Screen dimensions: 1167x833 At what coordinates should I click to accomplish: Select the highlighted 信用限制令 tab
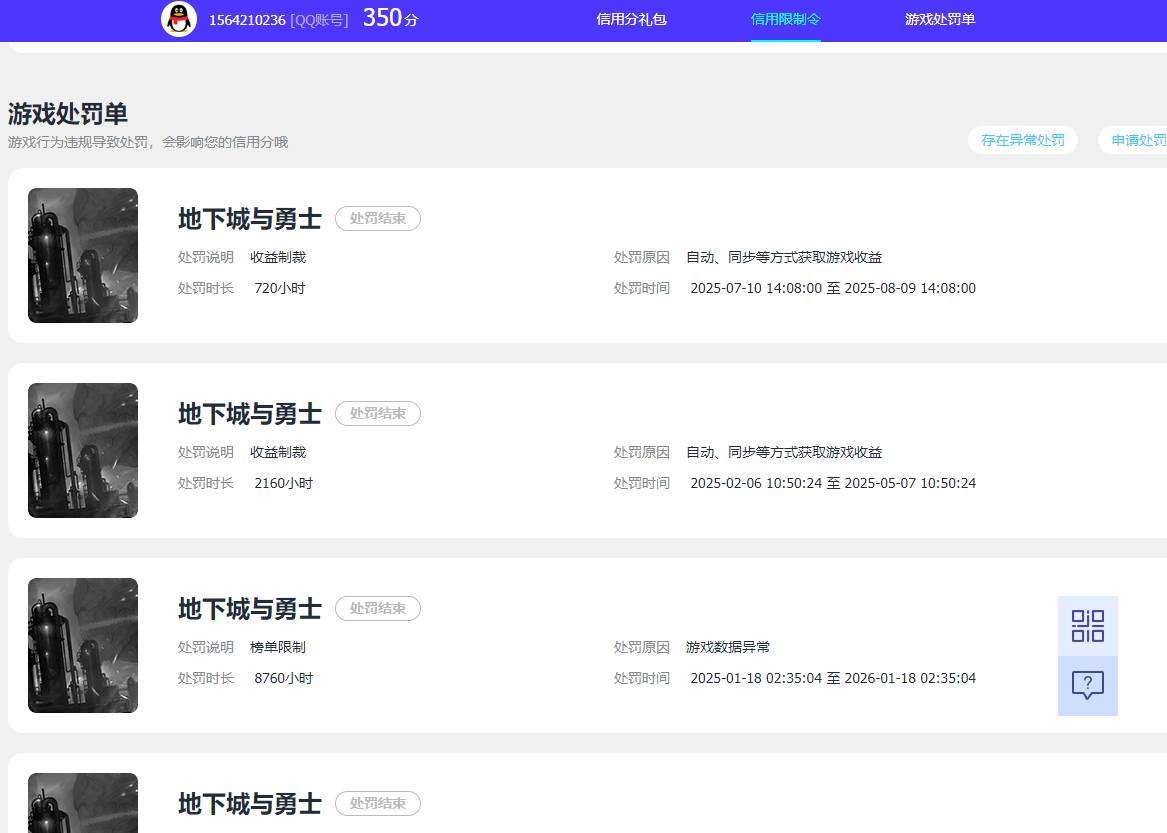pos(786,19)
